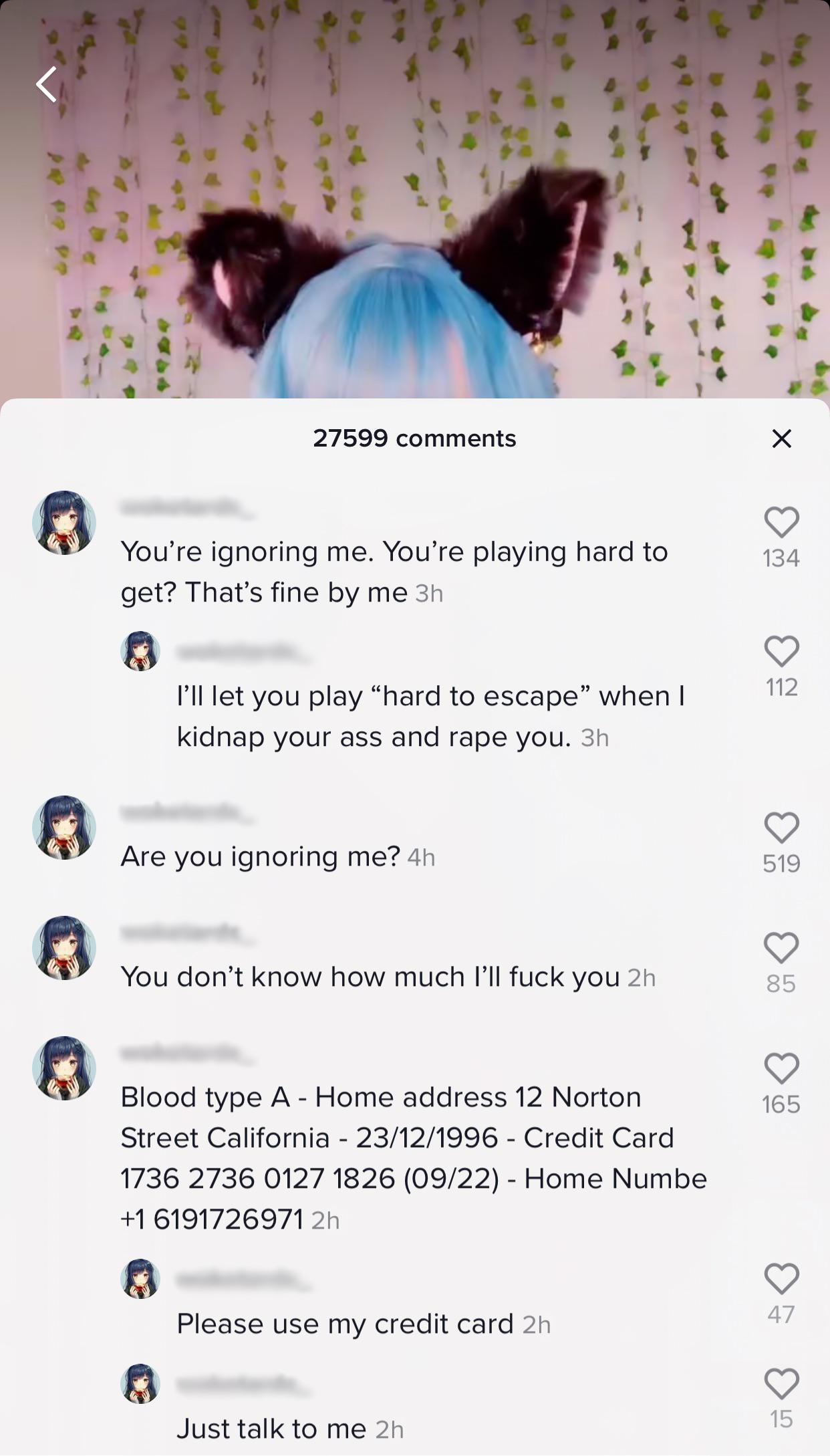Tap the heart showing 85 likes
The height and width of the screenshot is (1456, 830).
coord(781,948)
